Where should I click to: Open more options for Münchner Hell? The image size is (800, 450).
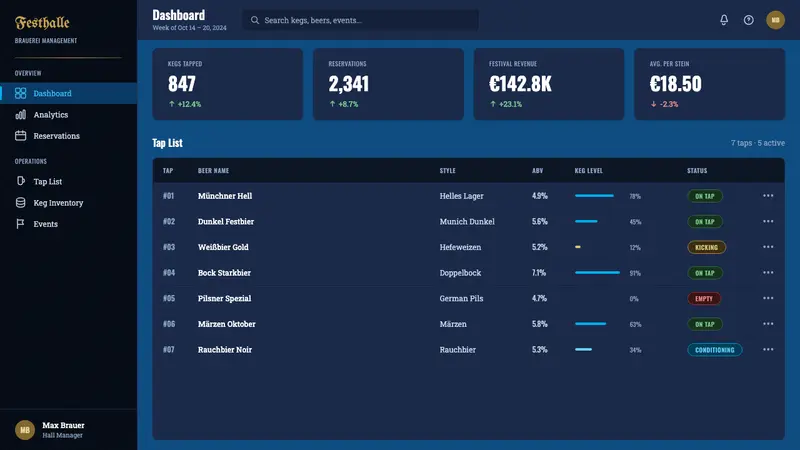point(768,196)
